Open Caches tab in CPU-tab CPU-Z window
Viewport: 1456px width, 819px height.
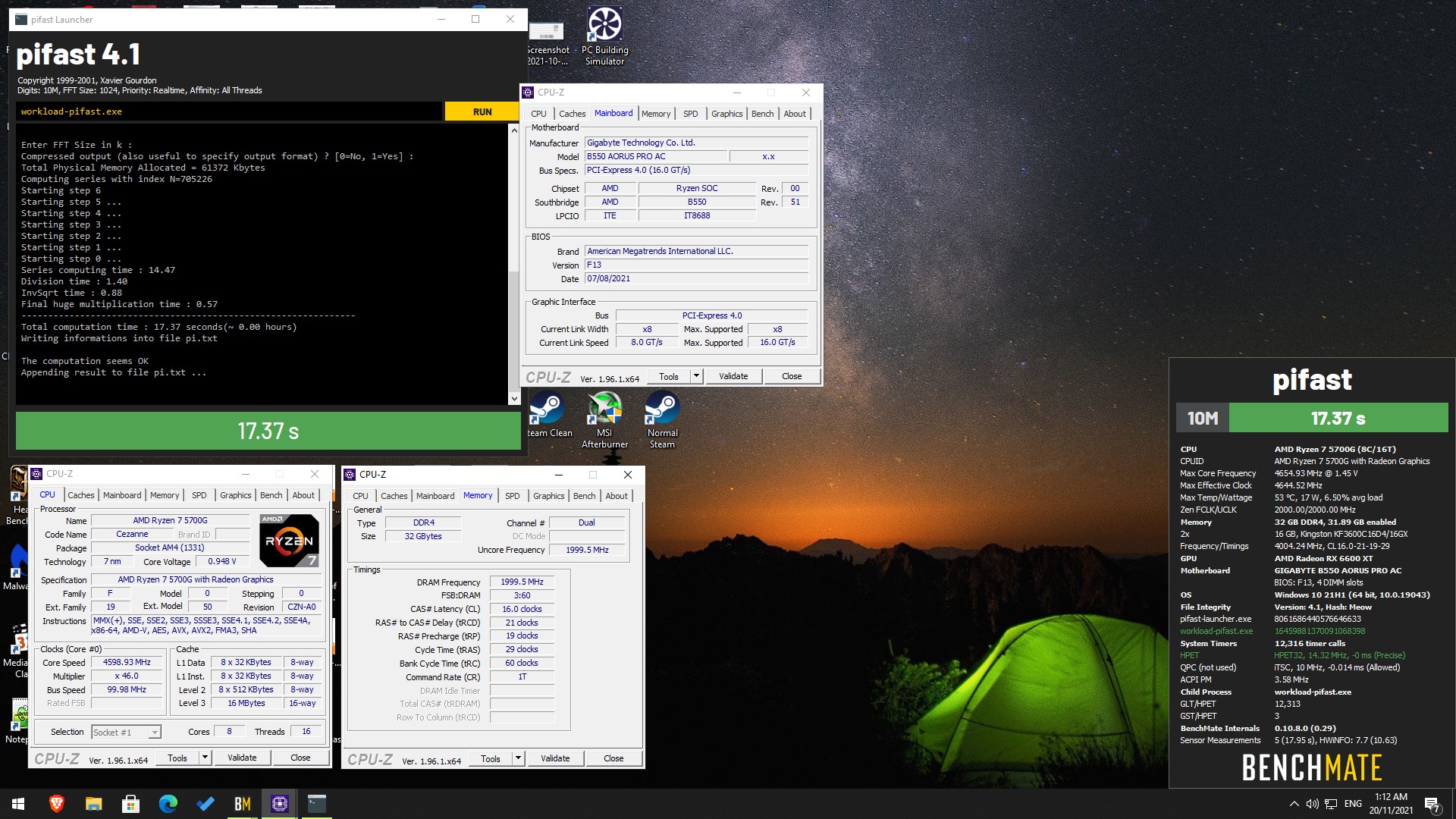[81, 495]
